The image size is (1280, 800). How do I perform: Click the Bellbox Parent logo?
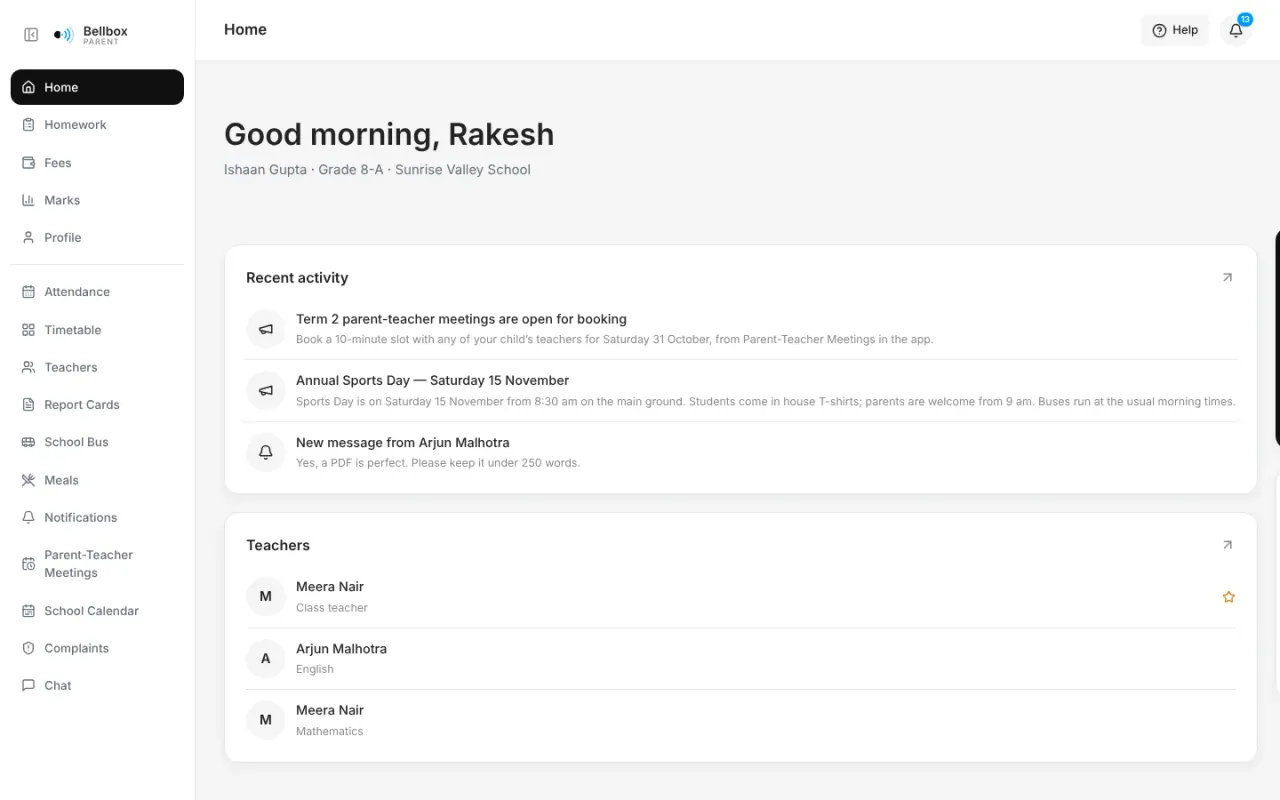[x=91, y=35]
